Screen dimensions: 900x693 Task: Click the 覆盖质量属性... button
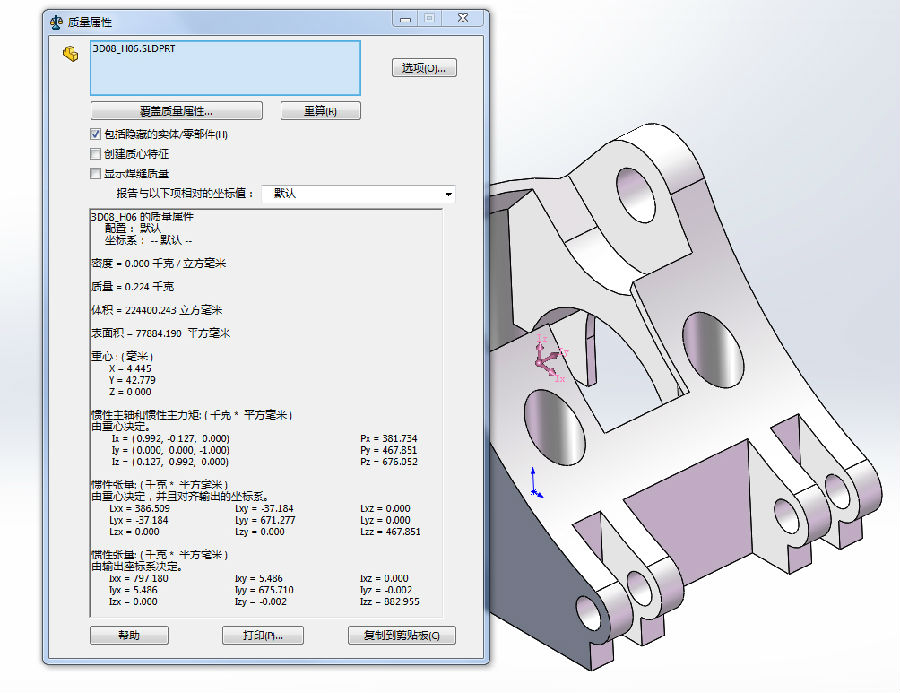point(176,111)
